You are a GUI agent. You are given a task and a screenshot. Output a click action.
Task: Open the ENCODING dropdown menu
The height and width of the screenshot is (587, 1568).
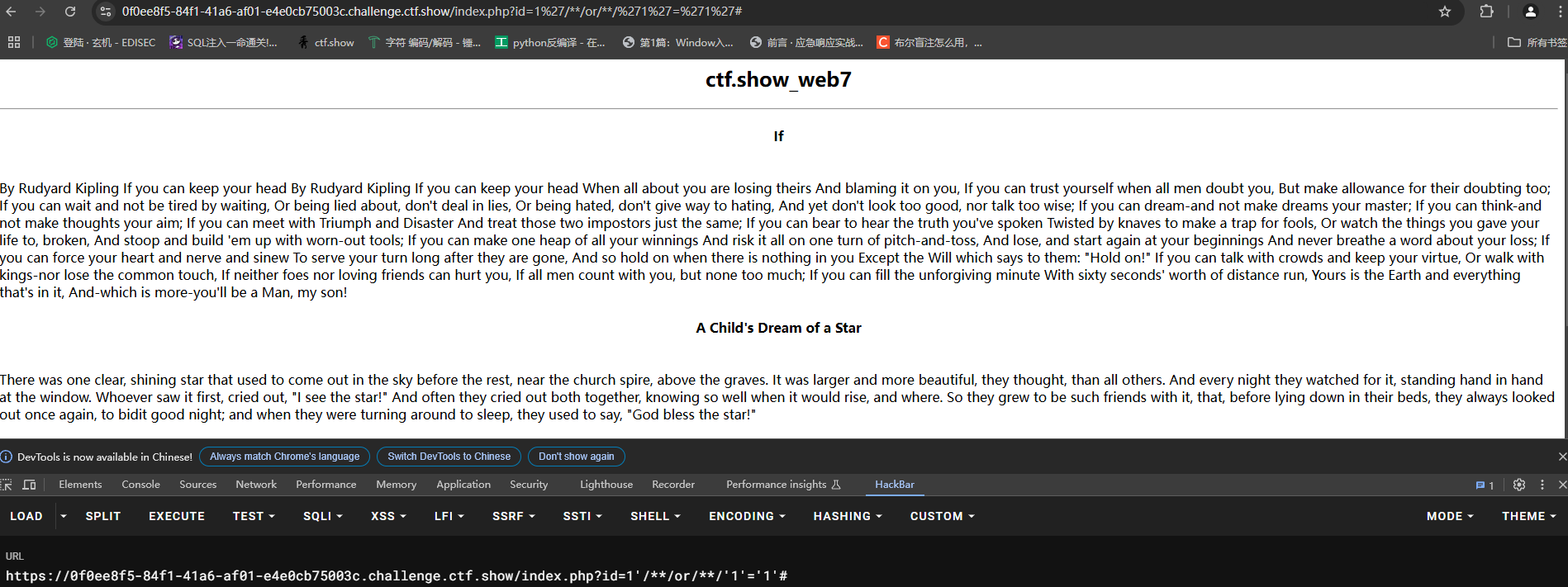(747, 516)
